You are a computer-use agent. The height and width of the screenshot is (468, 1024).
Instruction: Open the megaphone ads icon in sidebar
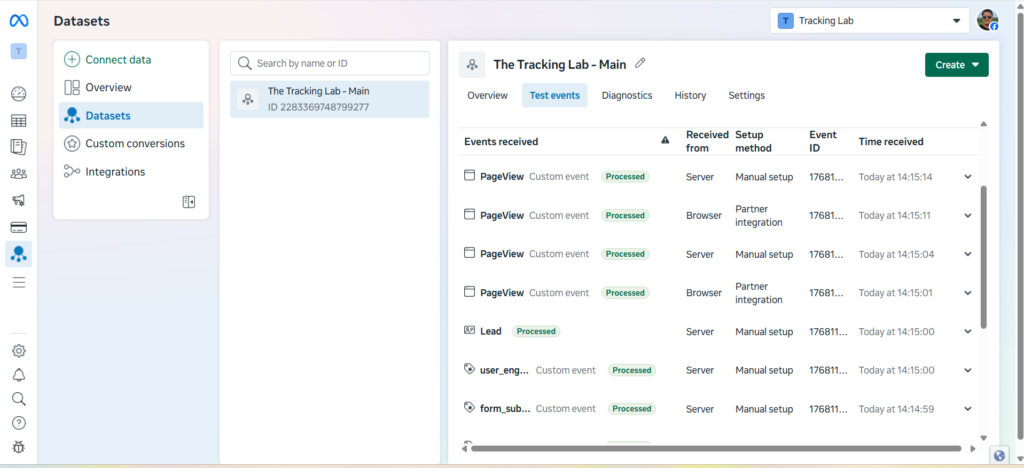pyautogui.click(x=18, y=200)
